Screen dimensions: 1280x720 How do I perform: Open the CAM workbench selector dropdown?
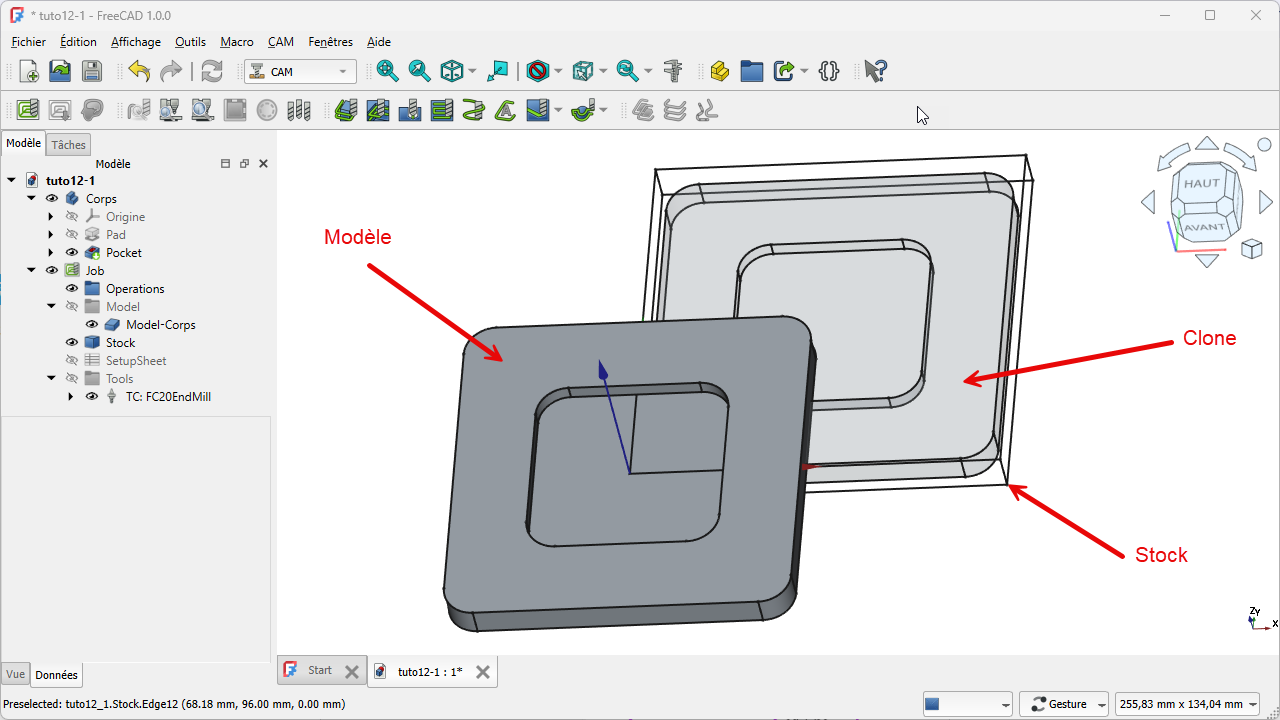(x=300, y=72)
